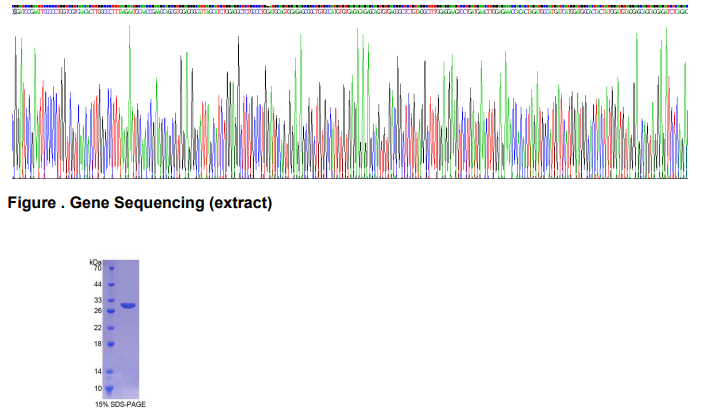The image size is (703, 414).
Task: Click the nucleotide sequence text strip above chromatogram
Action: pyautogui.click(x=350, y=11)
